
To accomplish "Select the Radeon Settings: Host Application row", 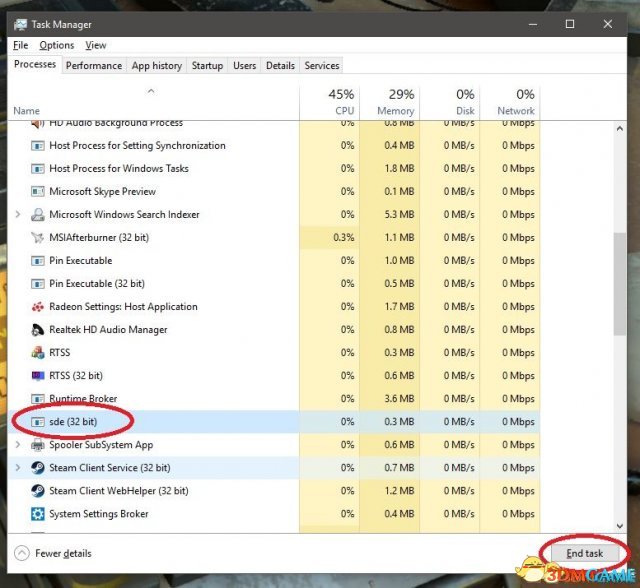I will (274, 306).
